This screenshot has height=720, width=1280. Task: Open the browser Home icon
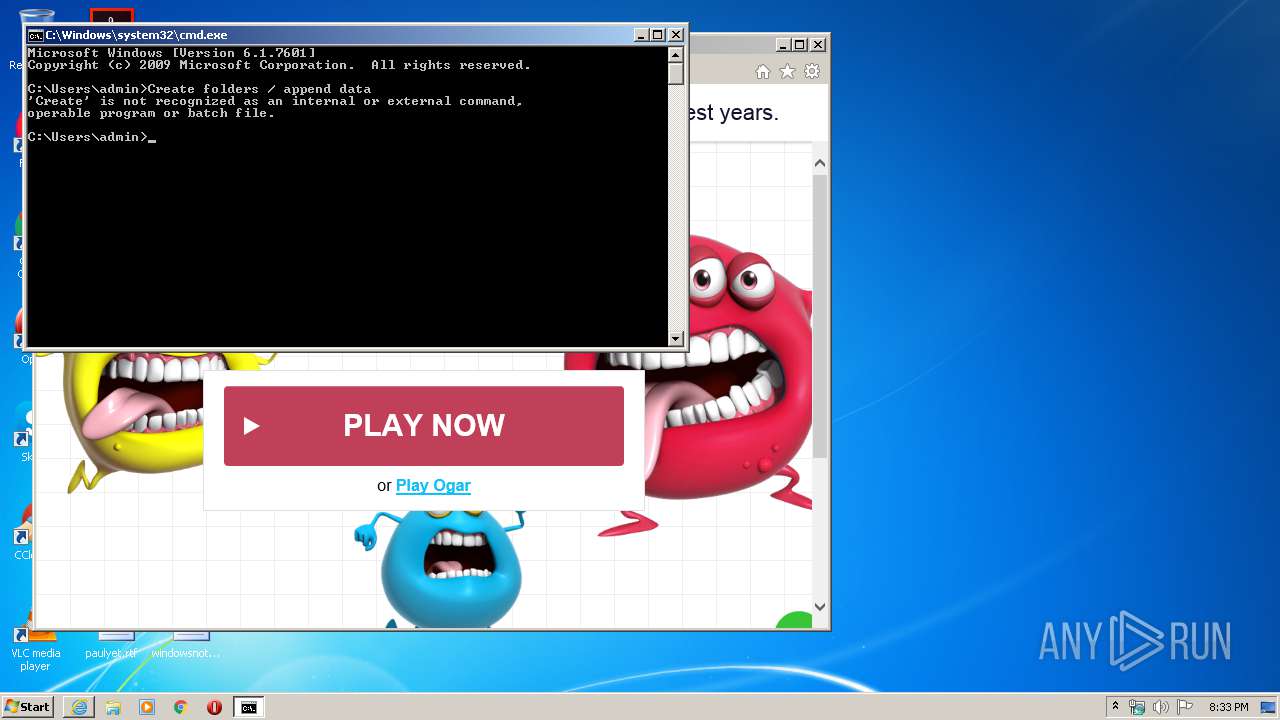click(x=763, y=72)
